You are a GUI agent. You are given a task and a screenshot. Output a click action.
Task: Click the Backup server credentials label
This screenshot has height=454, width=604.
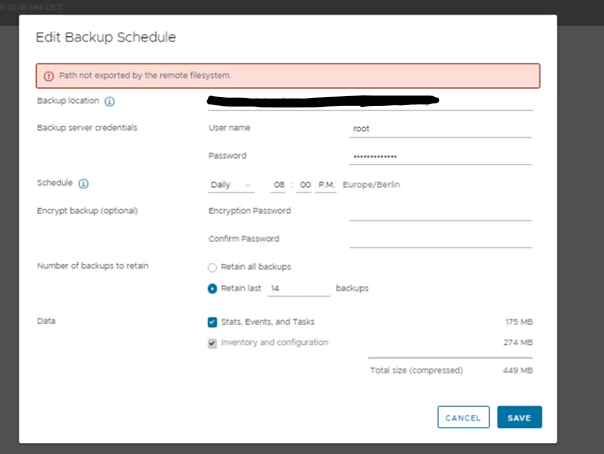pyautogui.click(x=87, y=128)
